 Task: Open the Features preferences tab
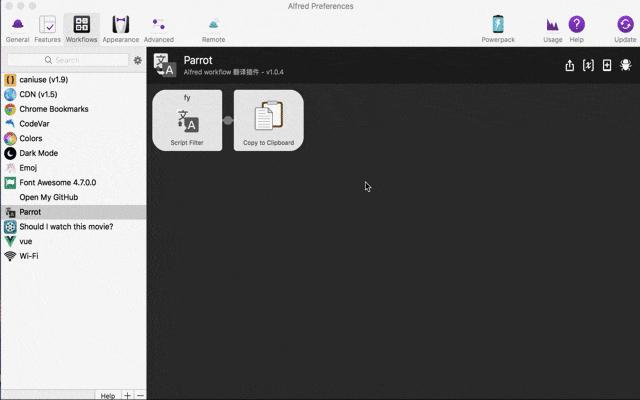click(x=47, y=29)
